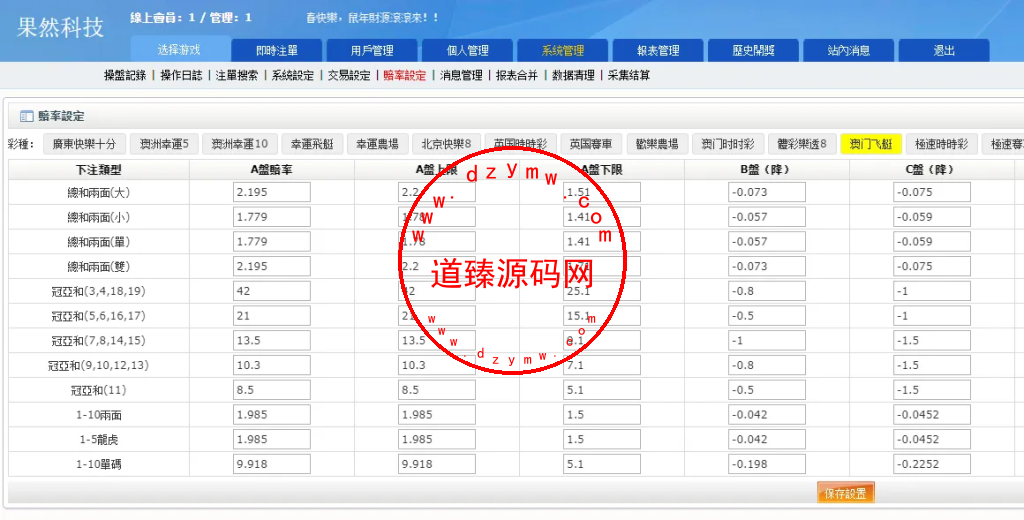Open 报表合并 submenu link
Viewport: 1024px width, 520px height.
coord(517,76)
